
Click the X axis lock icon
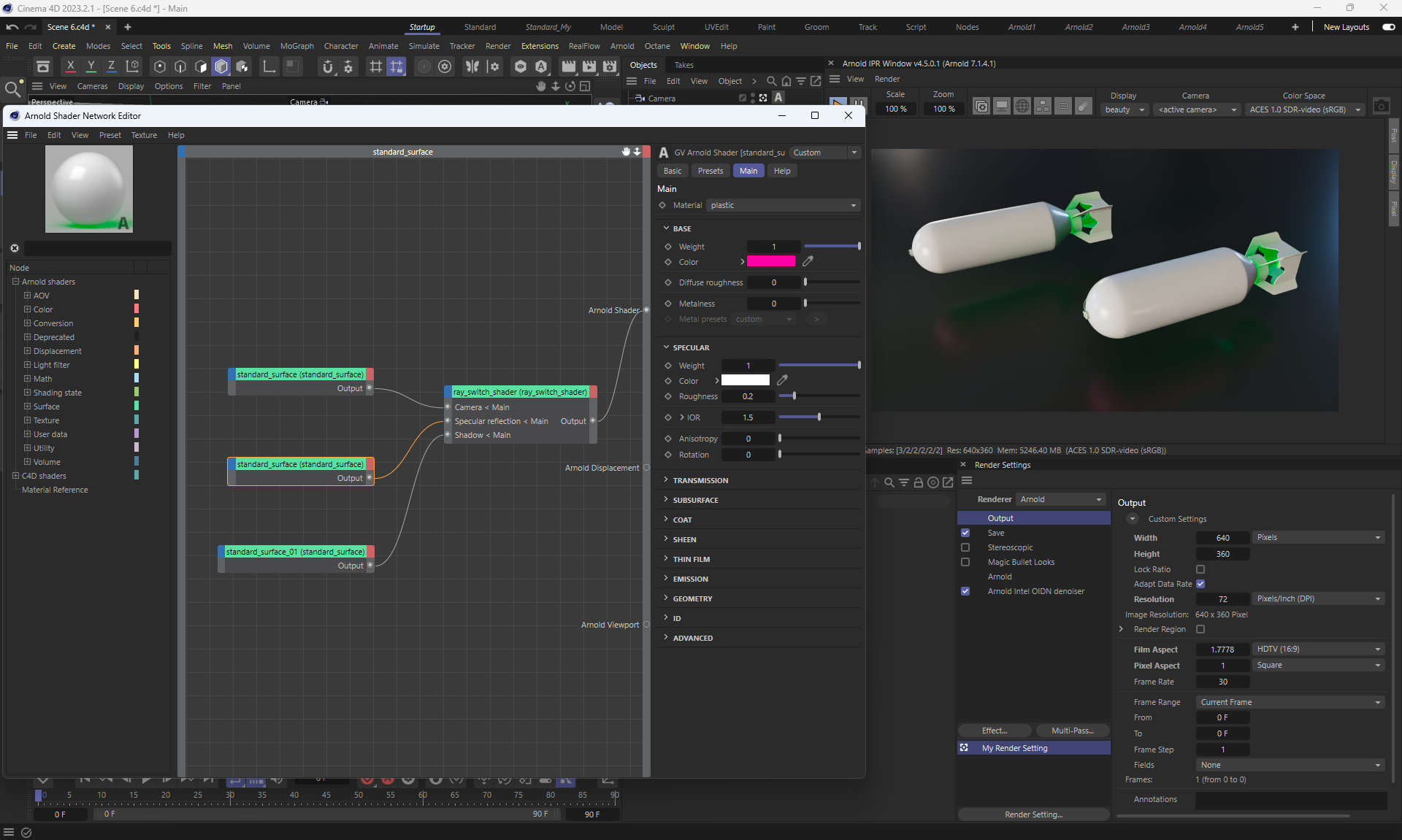click(70, 66)
